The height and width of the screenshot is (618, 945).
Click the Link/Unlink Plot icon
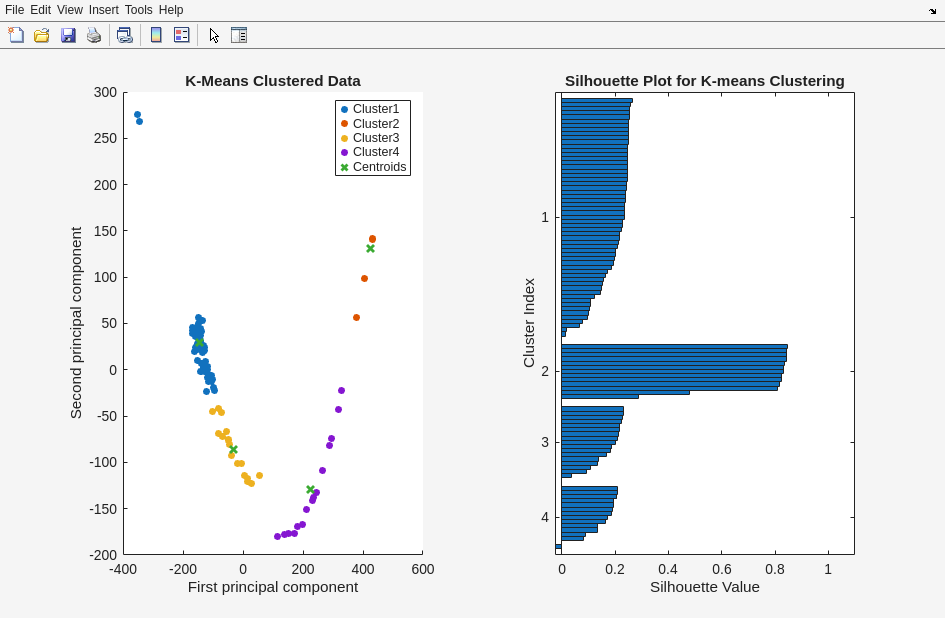pos(124,35)
